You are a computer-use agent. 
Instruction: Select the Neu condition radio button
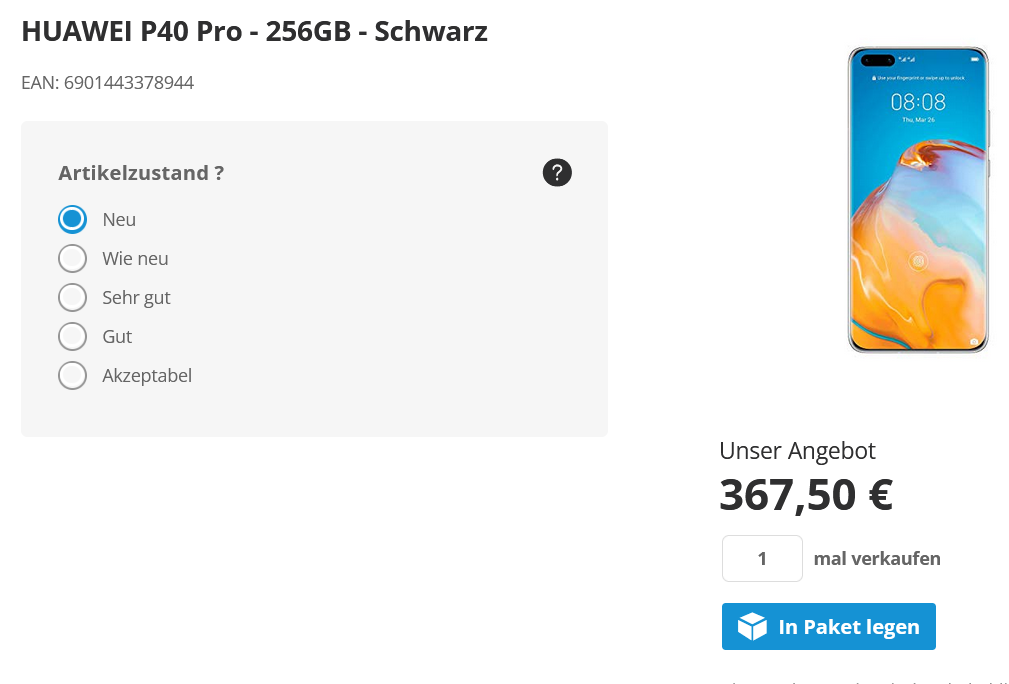72,219
